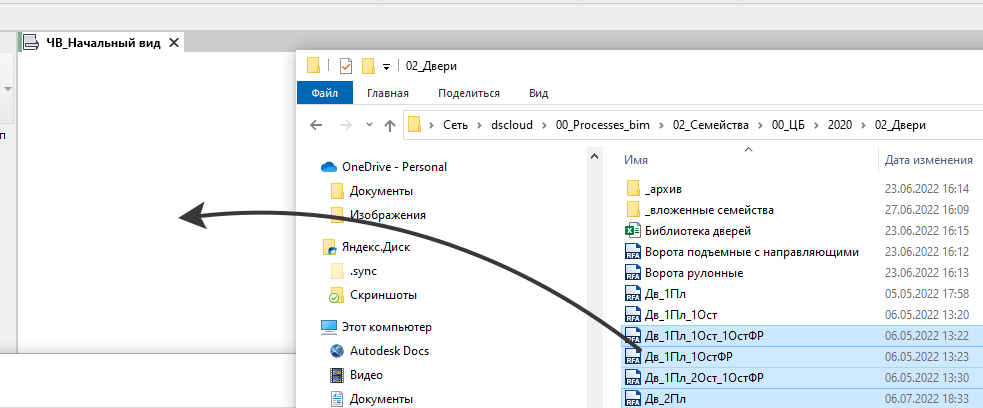Click Properties icon in quick access toolbar
Viewport: 983px width, 408px height.
(346, 65)
